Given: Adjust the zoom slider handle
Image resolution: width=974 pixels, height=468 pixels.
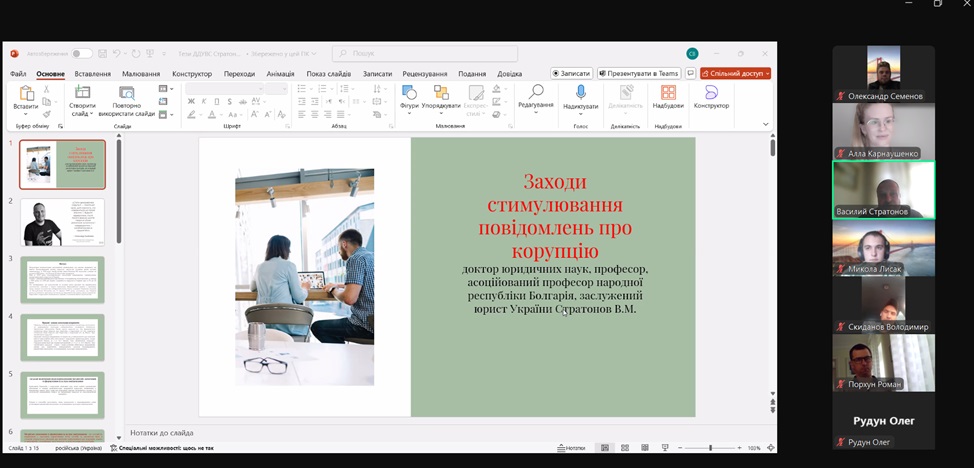Looking at the screenshot, I should point(710,447).
